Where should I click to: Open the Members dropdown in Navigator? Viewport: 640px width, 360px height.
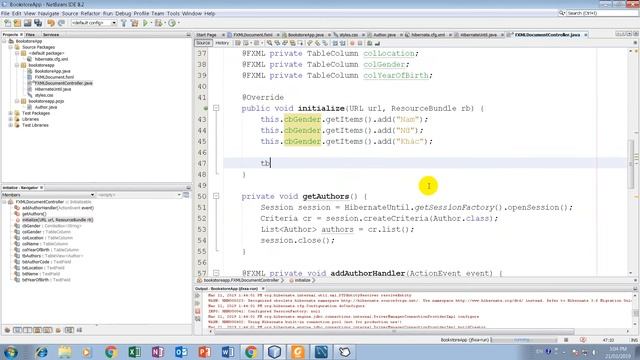point(48,195)
